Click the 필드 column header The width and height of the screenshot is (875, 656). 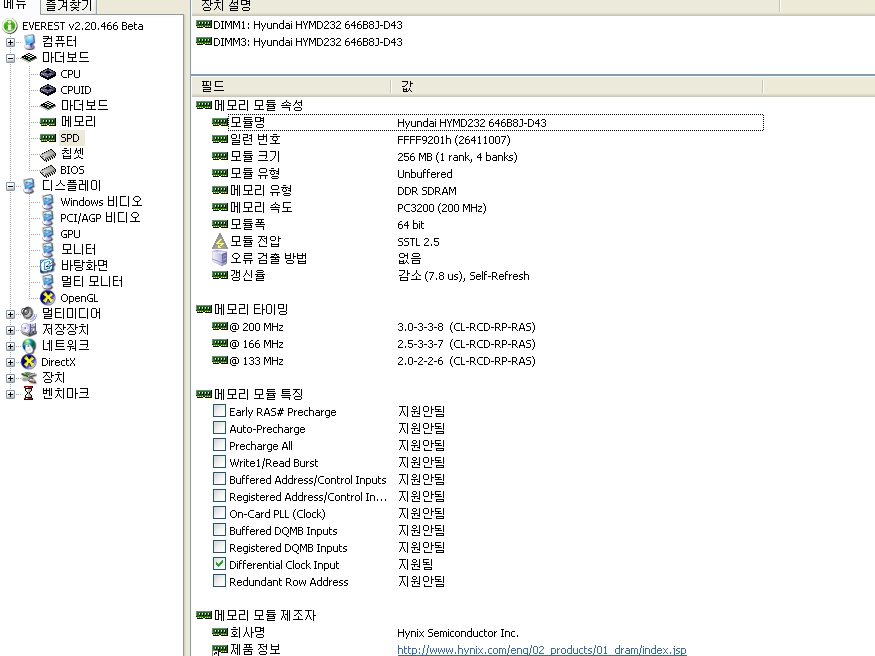click(291, 86)
